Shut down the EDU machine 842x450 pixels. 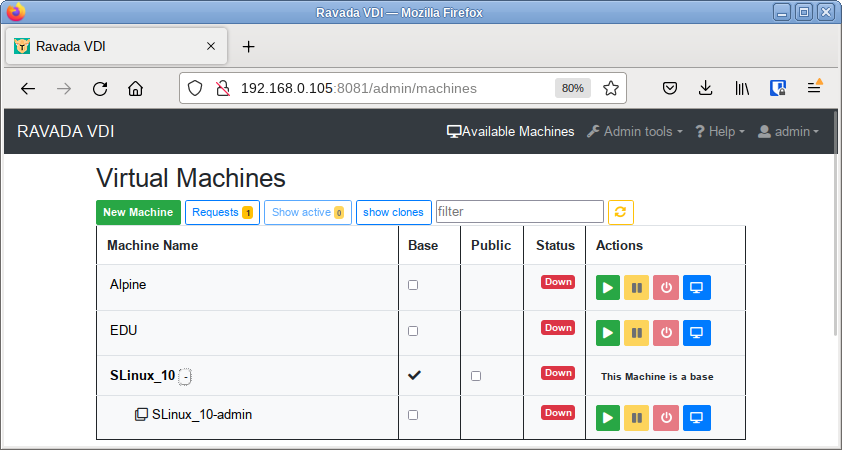pyautogui.click(x=666, y=332)
